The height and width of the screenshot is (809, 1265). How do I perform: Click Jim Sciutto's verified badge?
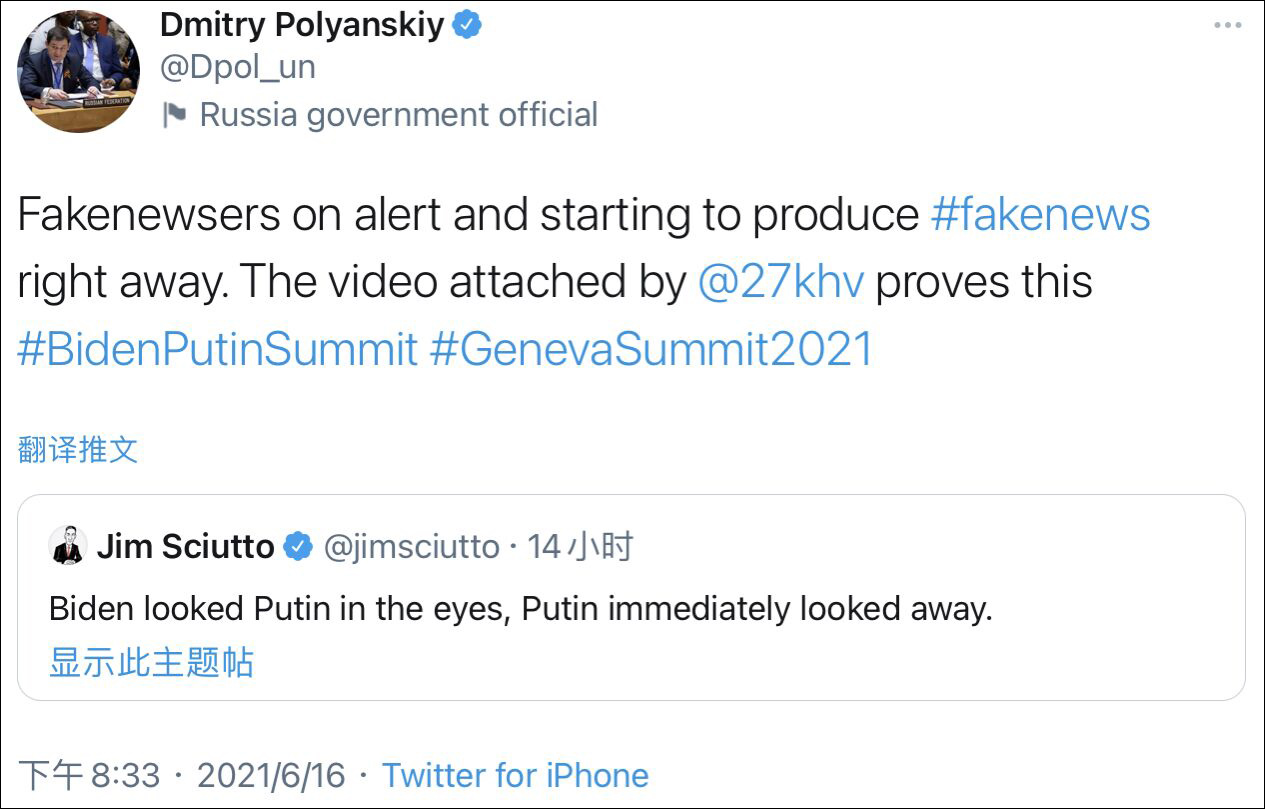(297, 547)
